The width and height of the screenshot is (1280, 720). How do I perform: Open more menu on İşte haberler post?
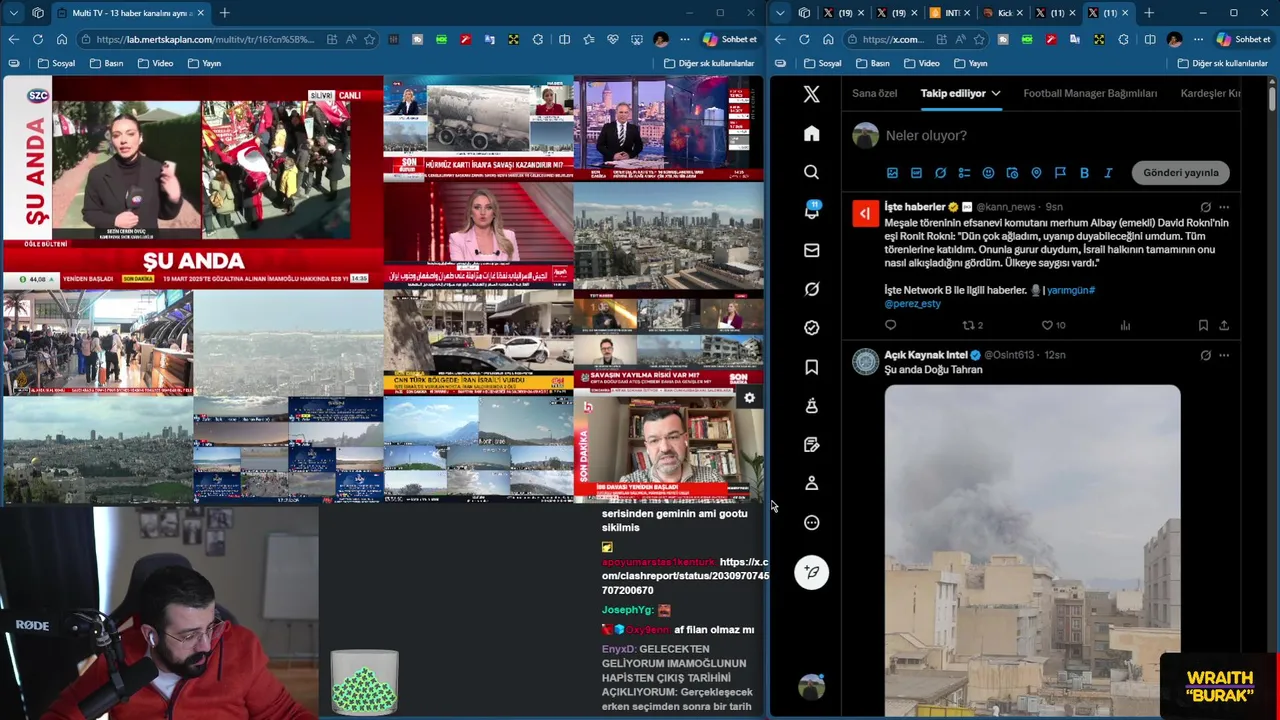(x=1224, y=207)
